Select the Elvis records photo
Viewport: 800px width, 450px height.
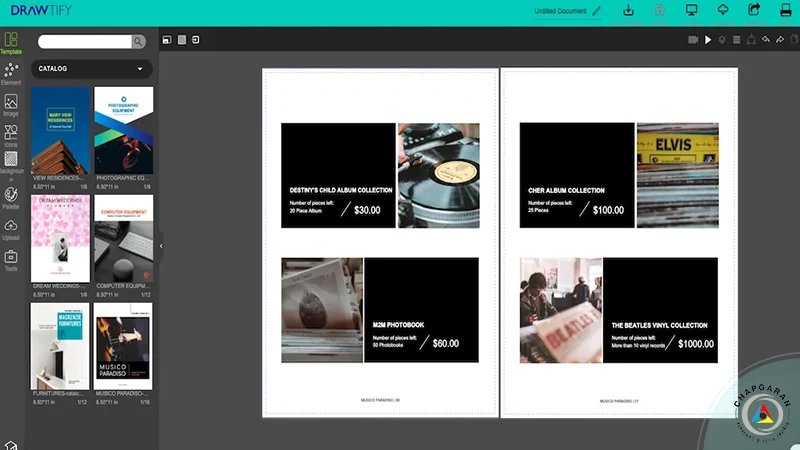(x=678, y=175)
